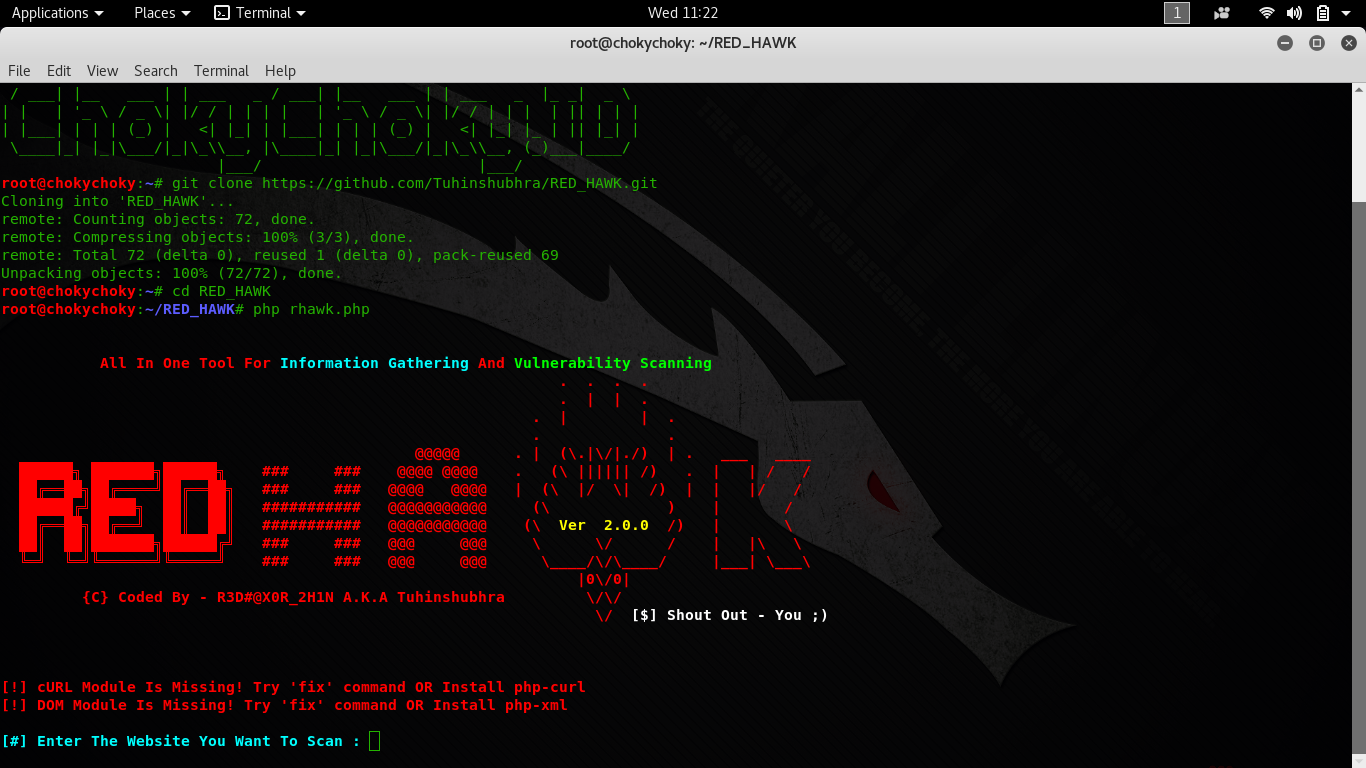The height and width of the screenshot is (768, 1366).
Task: Click 'Vulnerability Scanning' green text
Action: [613, 364]
